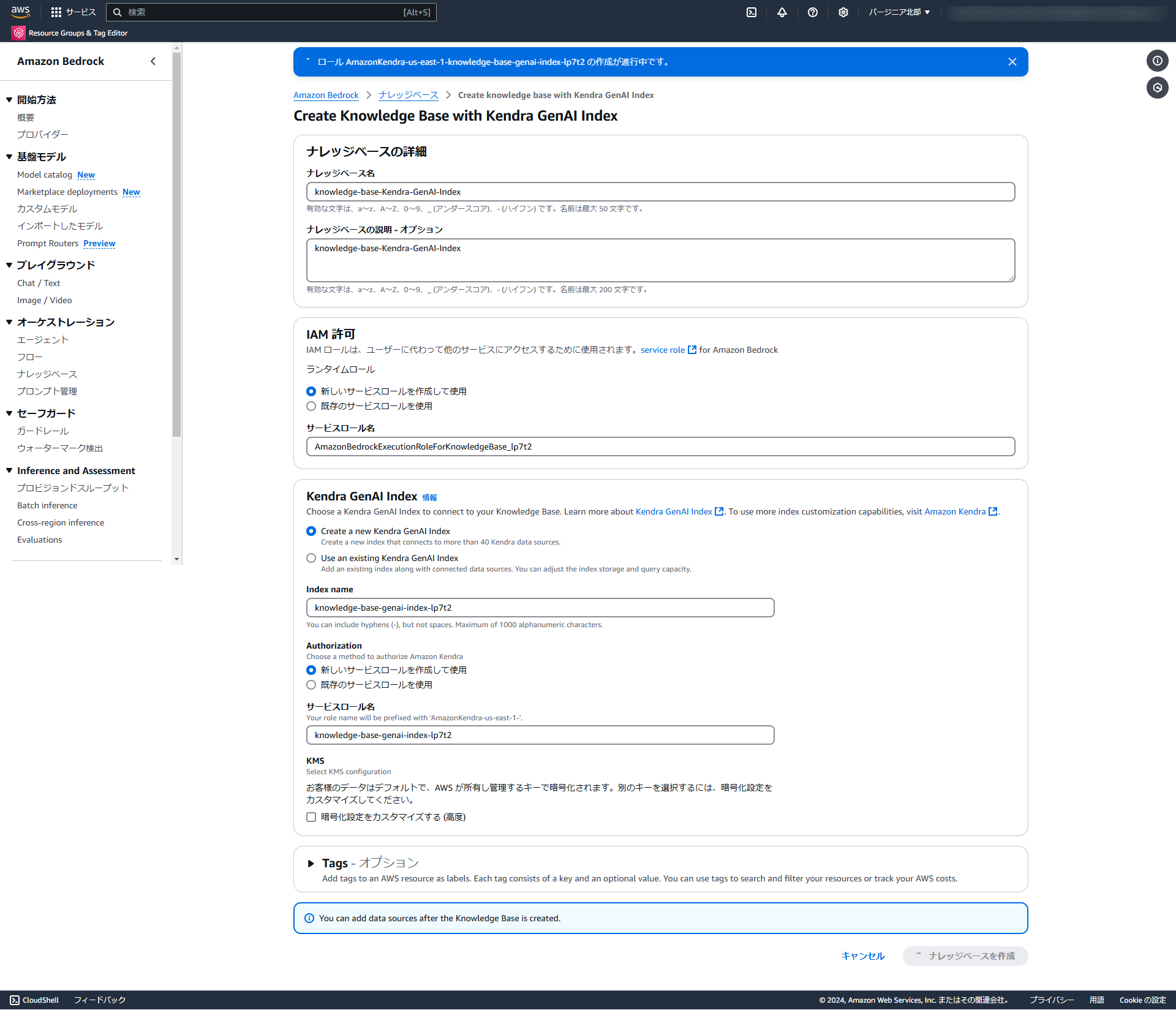Open Chat / Text playground item
1176x1010 pixels.
tap(39, 283)
